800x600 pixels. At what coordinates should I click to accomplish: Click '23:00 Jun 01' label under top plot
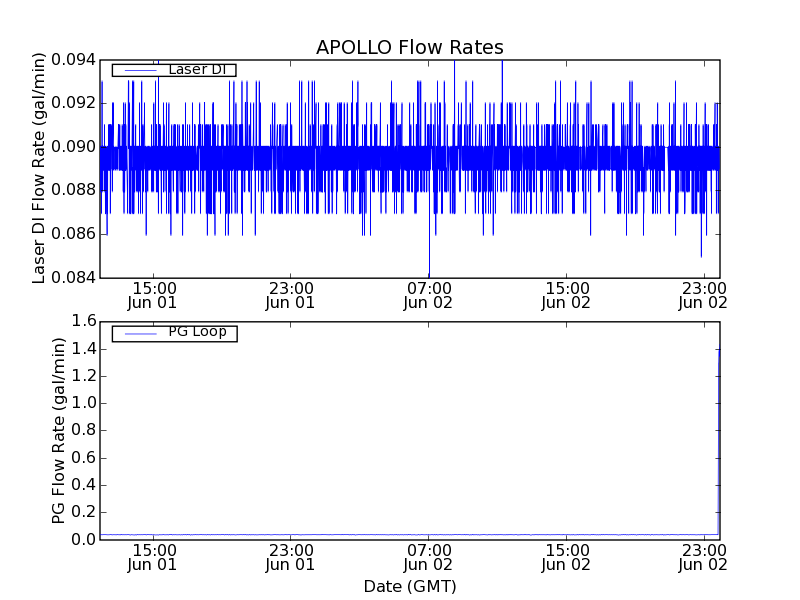[x=290, y=296]
